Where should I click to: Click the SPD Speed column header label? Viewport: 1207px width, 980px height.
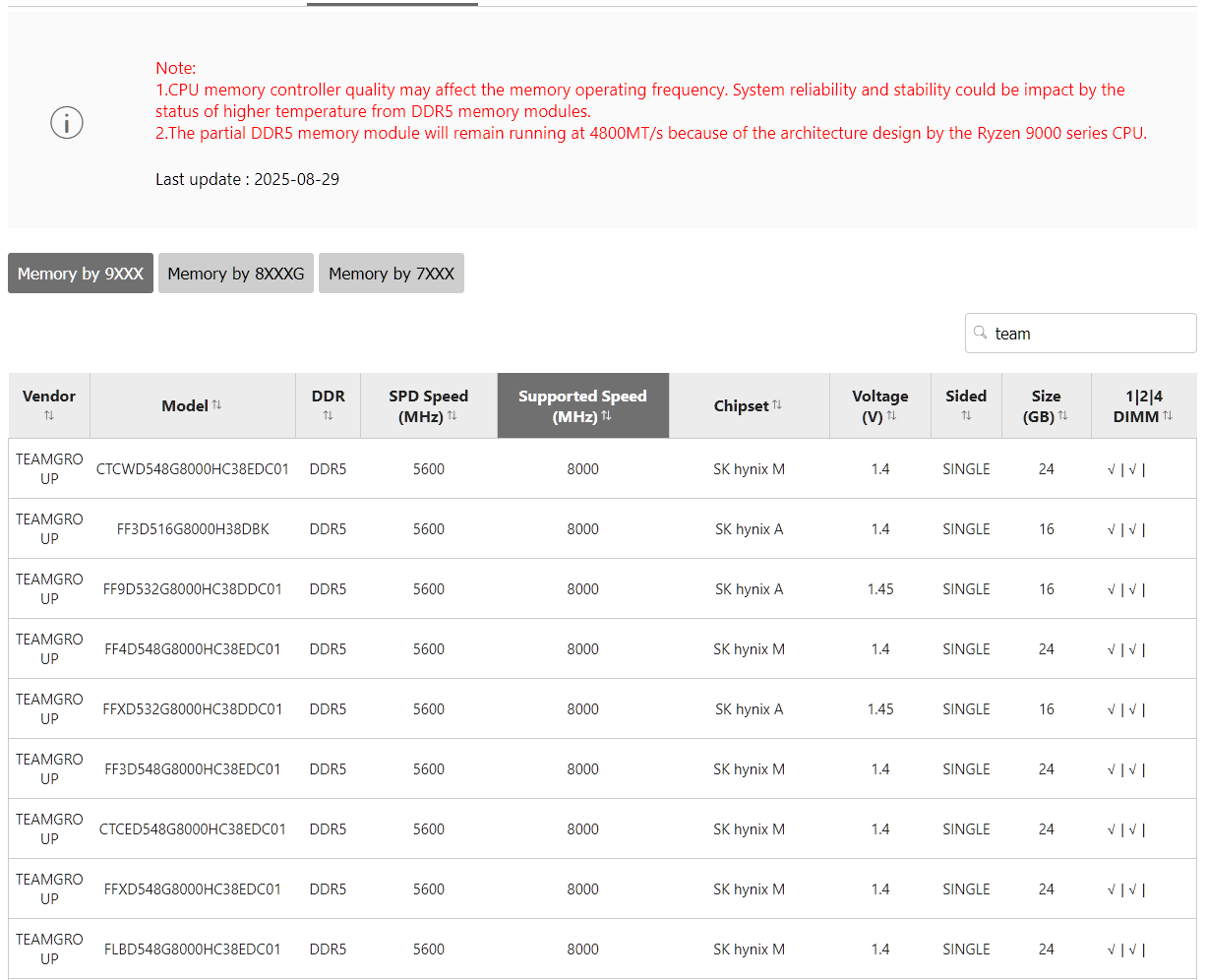click(x=428, y=405)
